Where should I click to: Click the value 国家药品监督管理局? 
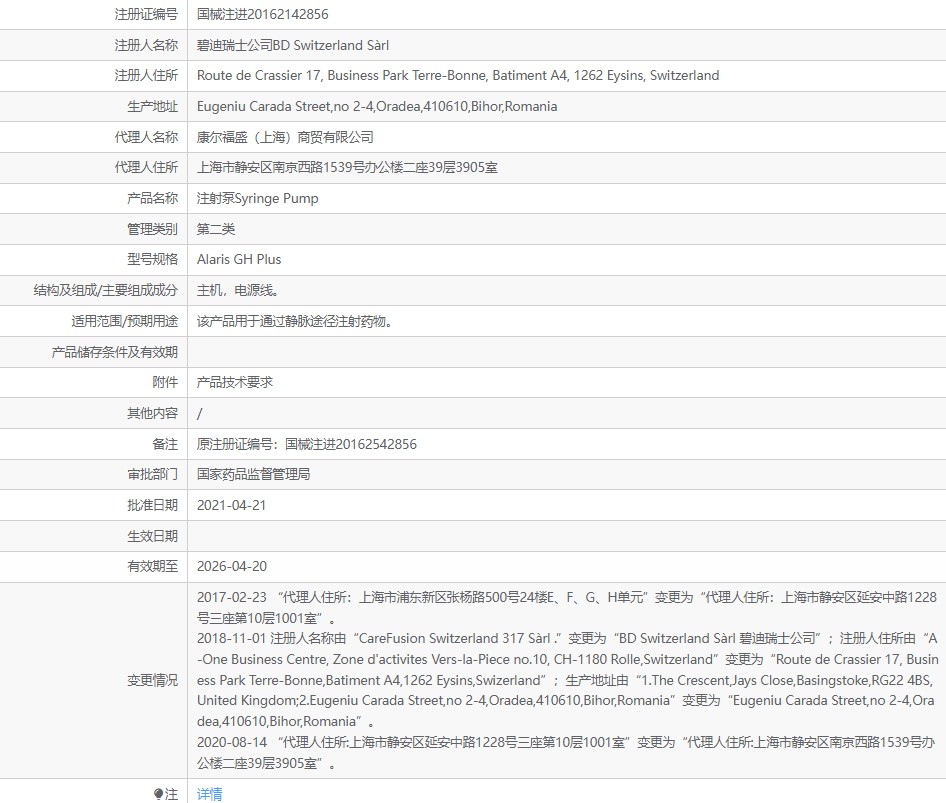253,475
